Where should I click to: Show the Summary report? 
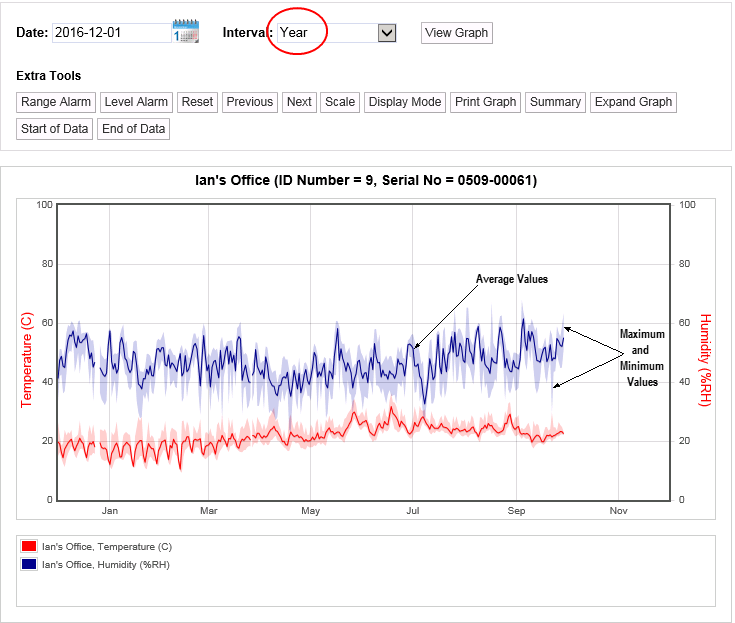(x=555, y=102)
